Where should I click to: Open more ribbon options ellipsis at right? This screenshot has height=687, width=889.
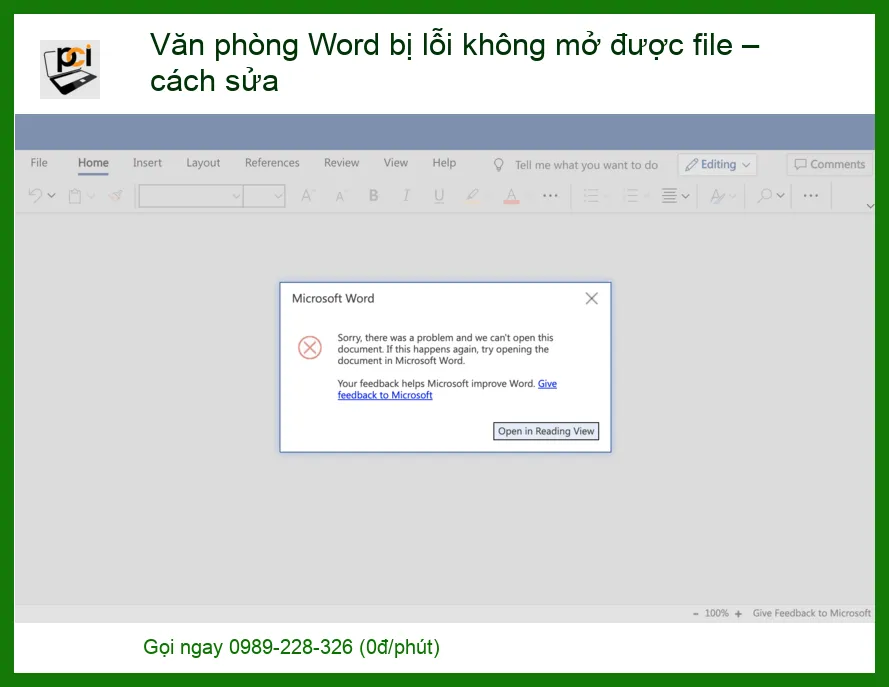point(811,196)
